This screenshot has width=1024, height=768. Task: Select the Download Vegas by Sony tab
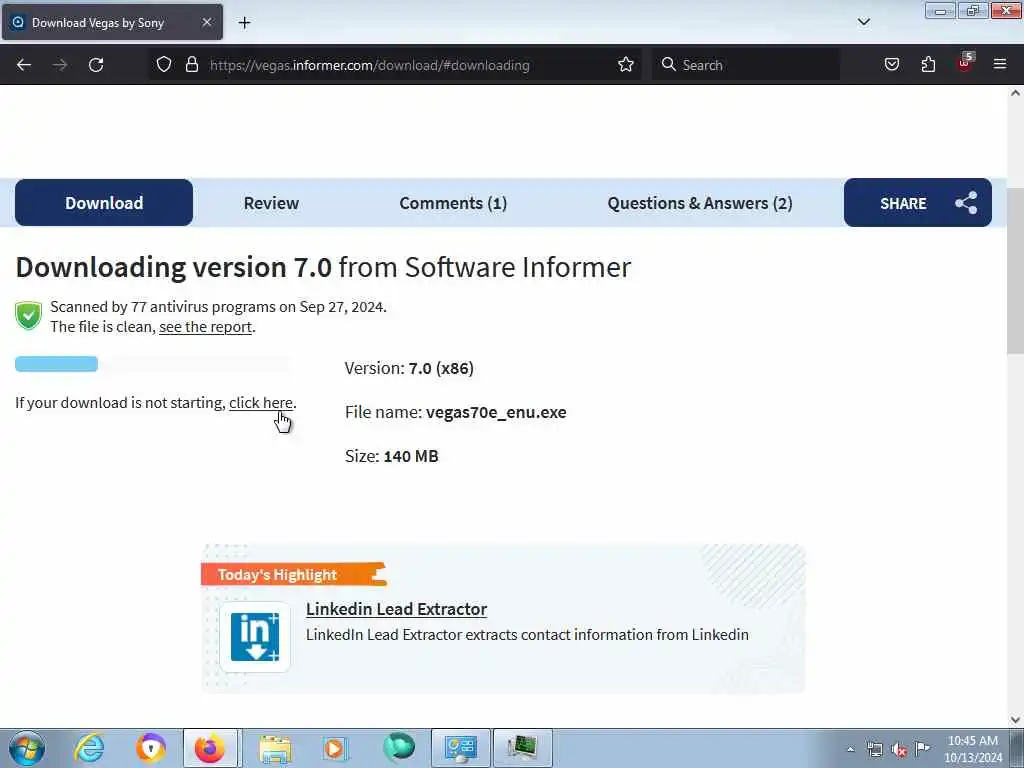(112, 23)
